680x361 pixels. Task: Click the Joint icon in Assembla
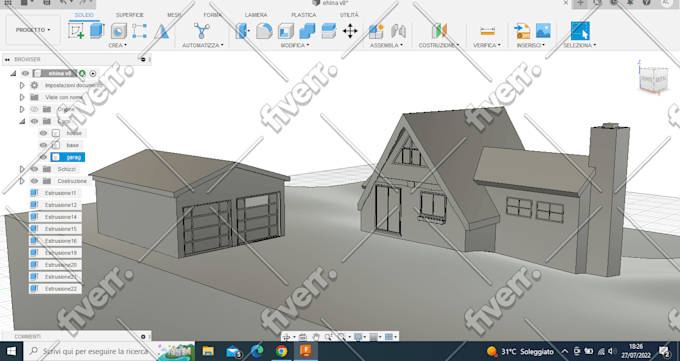pos(398,31)
